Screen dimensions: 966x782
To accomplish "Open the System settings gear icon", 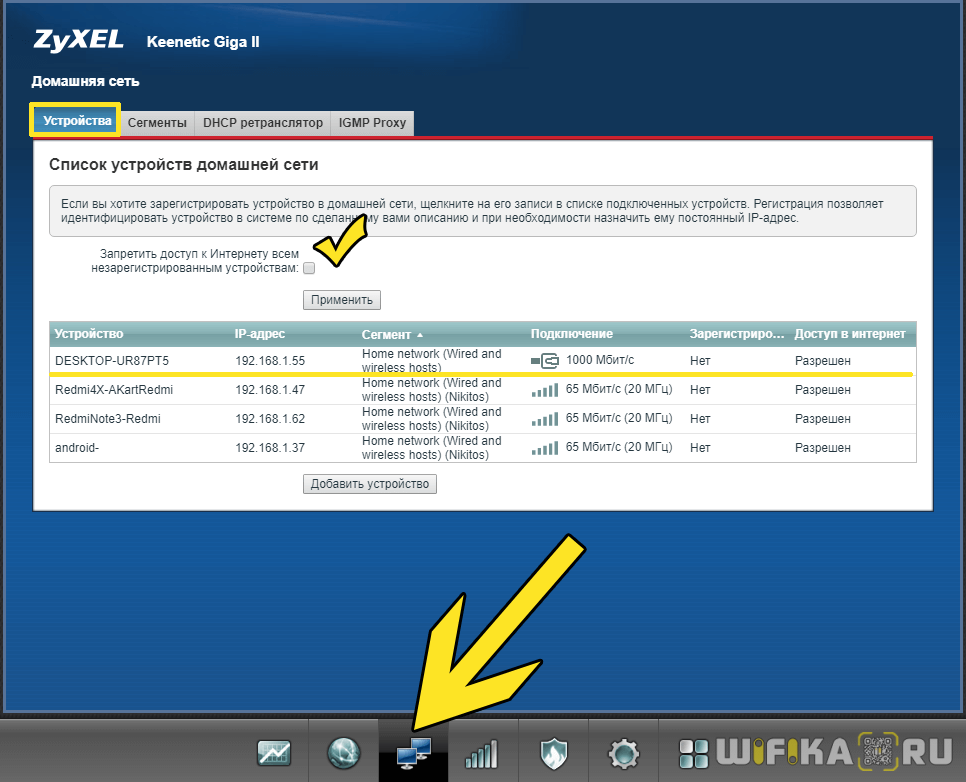I will 623,752.
